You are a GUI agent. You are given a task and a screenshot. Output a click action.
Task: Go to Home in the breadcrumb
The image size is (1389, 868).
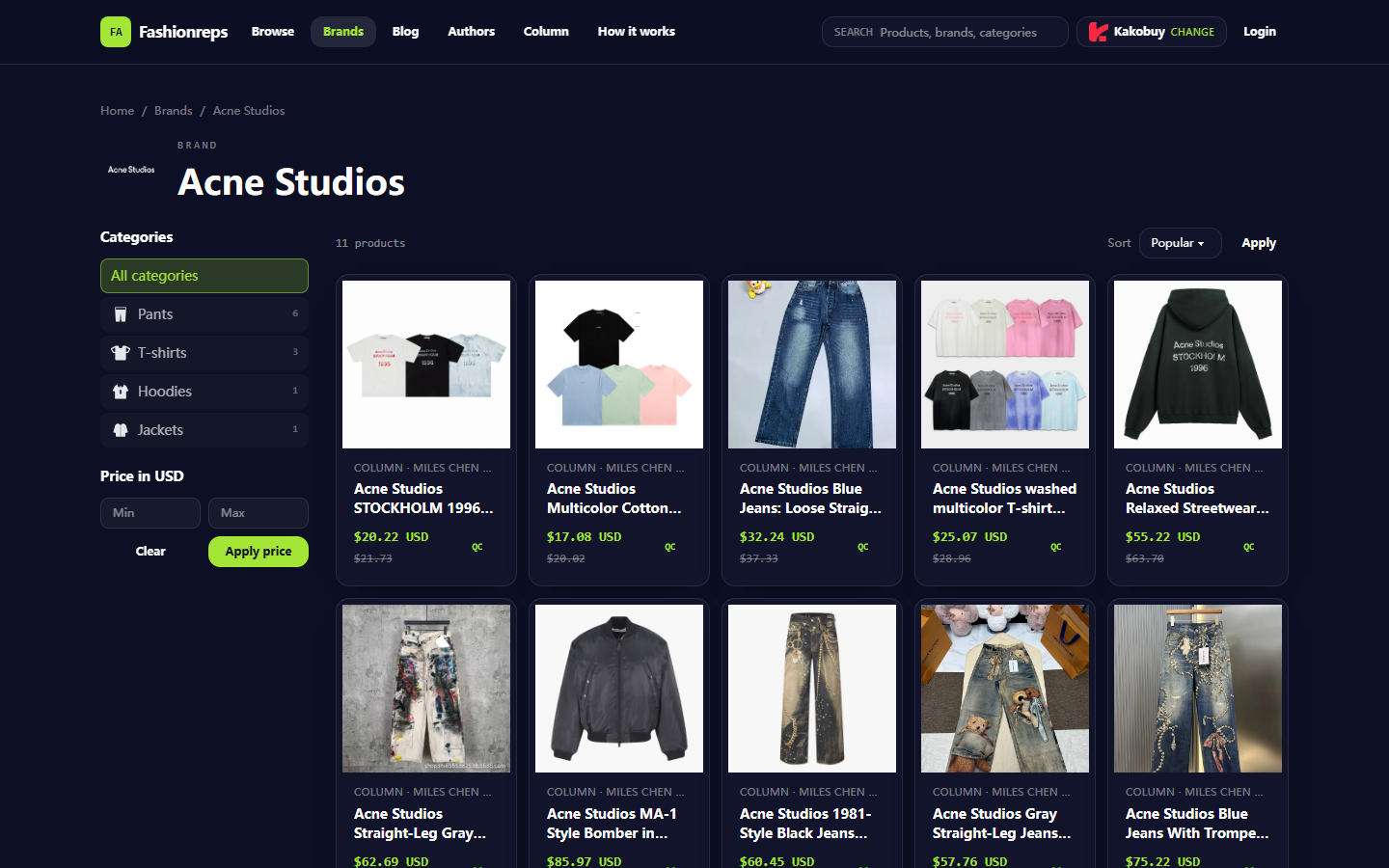click(118, 111)
